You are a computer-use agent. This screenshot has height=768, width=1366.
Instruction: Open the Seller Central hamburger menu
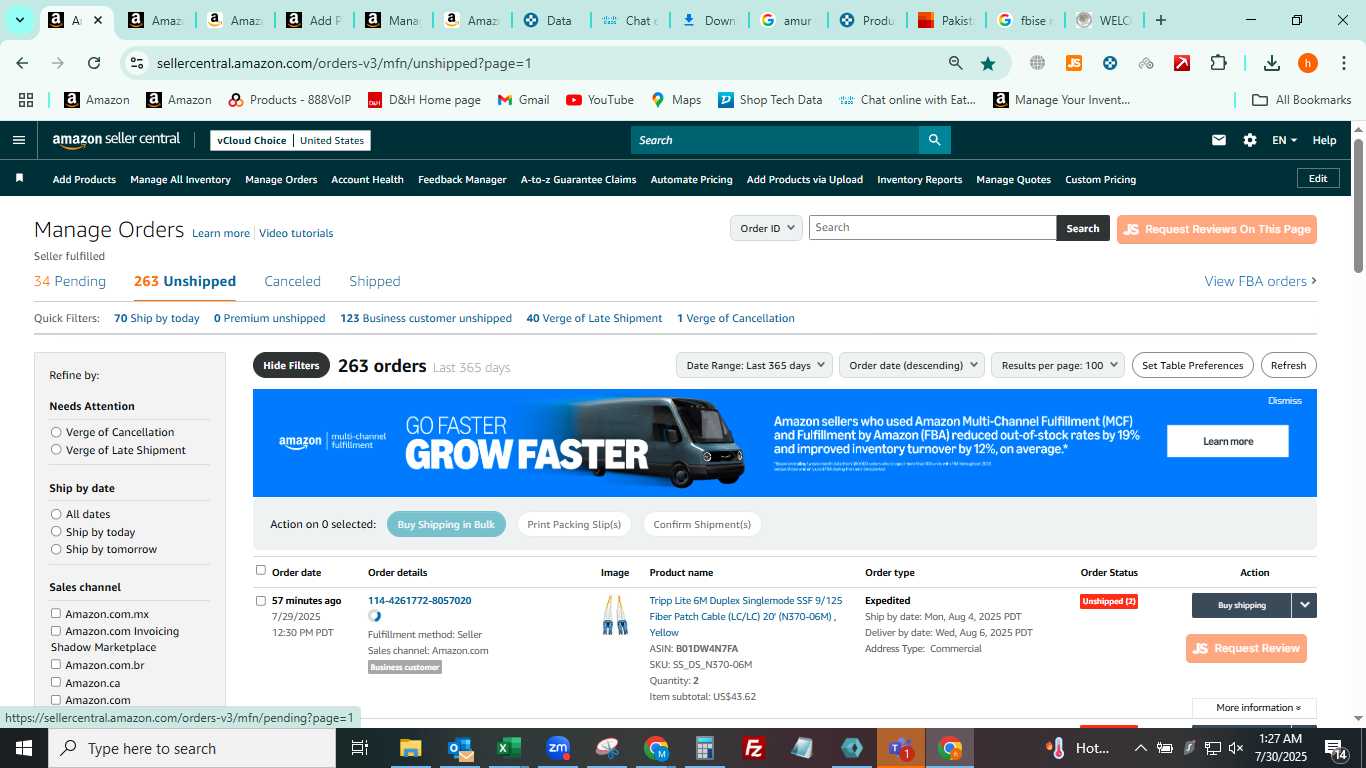18,140
